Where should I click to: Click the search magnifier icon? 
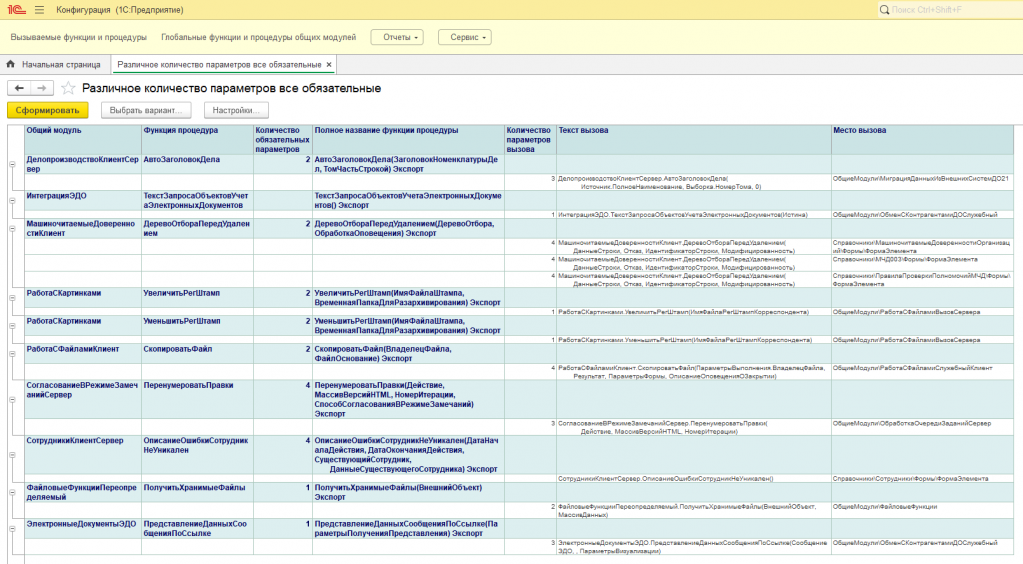tap(884, 10)
